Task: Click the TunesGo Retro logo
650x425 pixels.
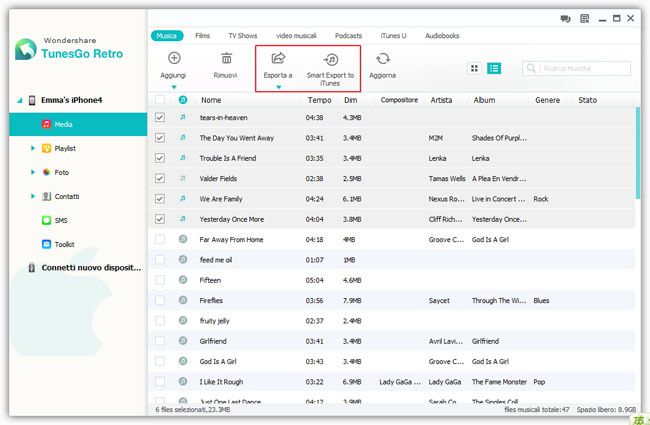Action: [x=26, y=50]
